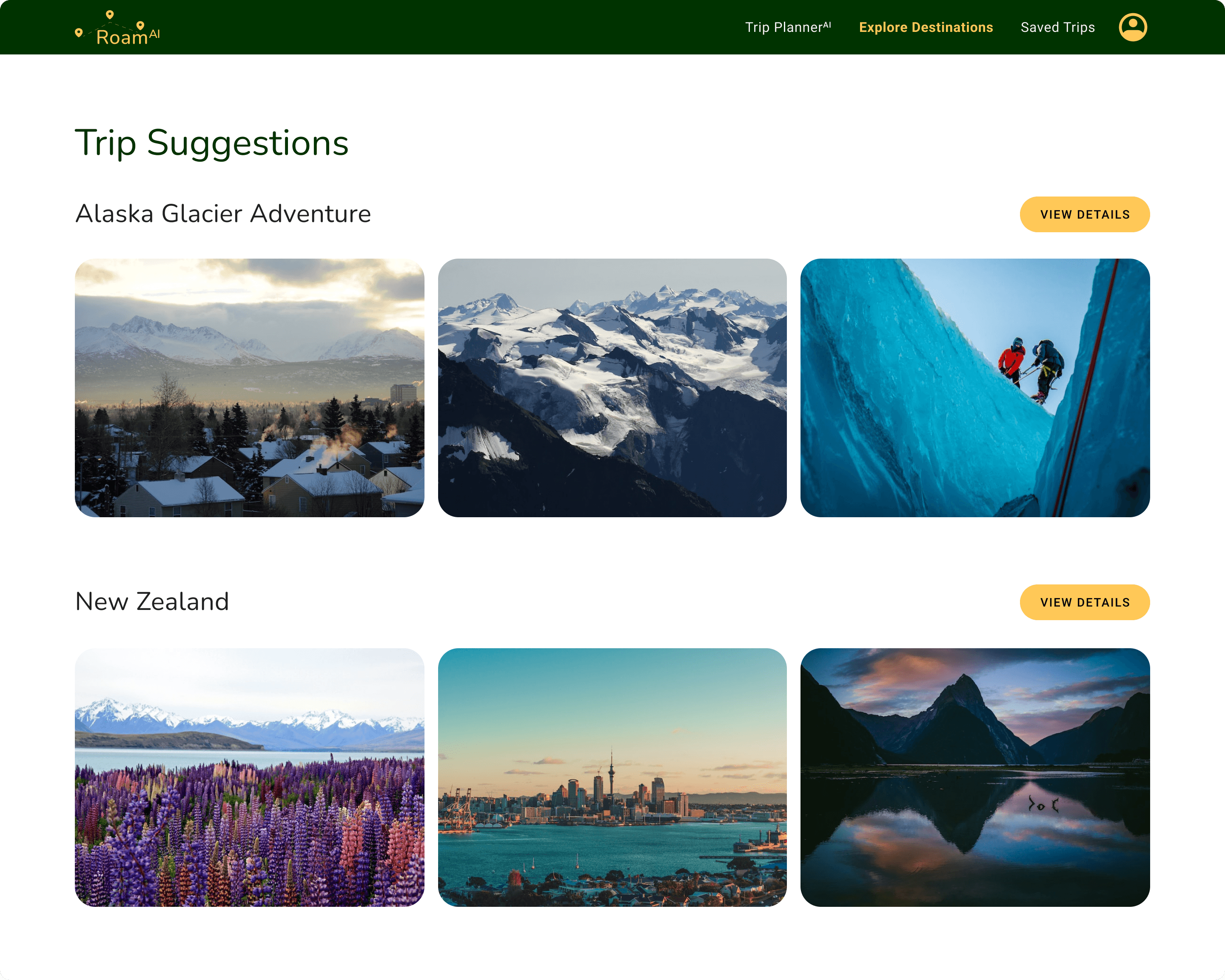Click the RoamAI logo

[x=118, y=28]
